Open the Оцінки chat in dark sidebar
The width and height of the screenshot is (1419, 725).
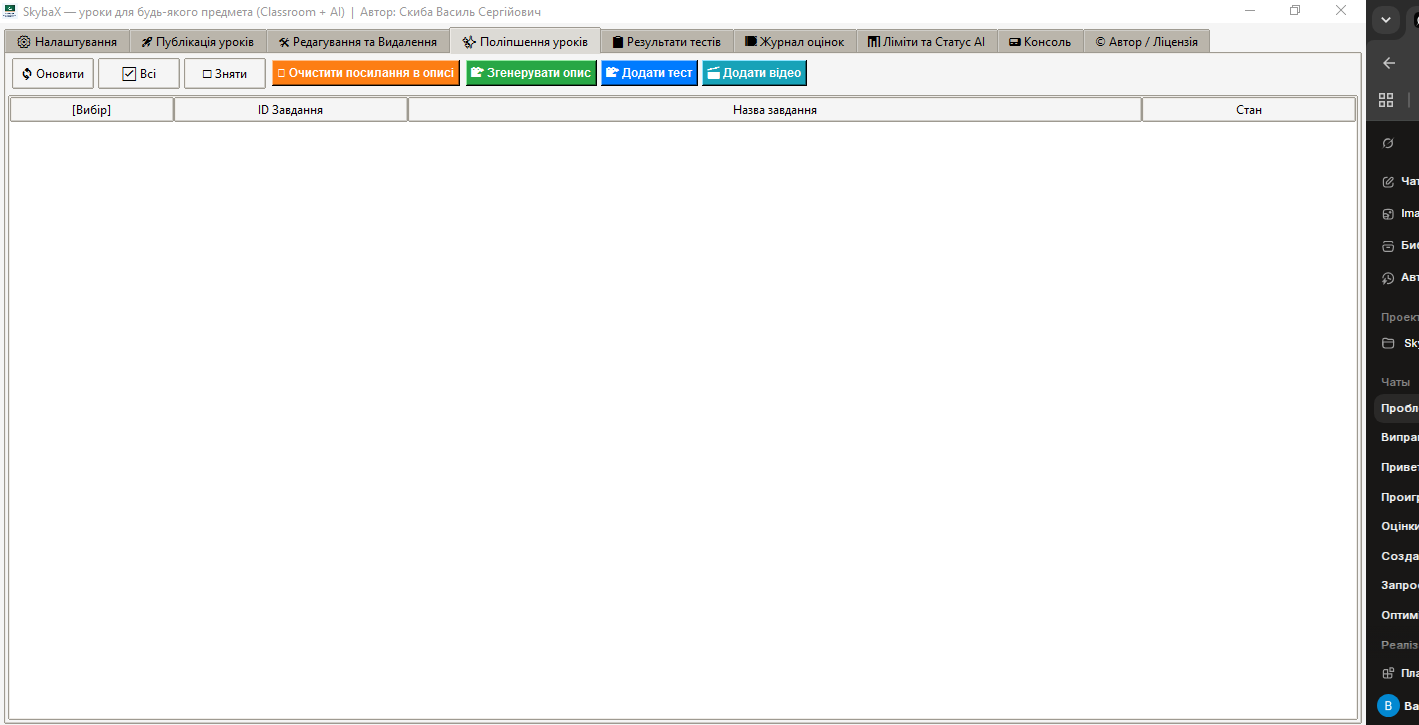coord(1400,526)
